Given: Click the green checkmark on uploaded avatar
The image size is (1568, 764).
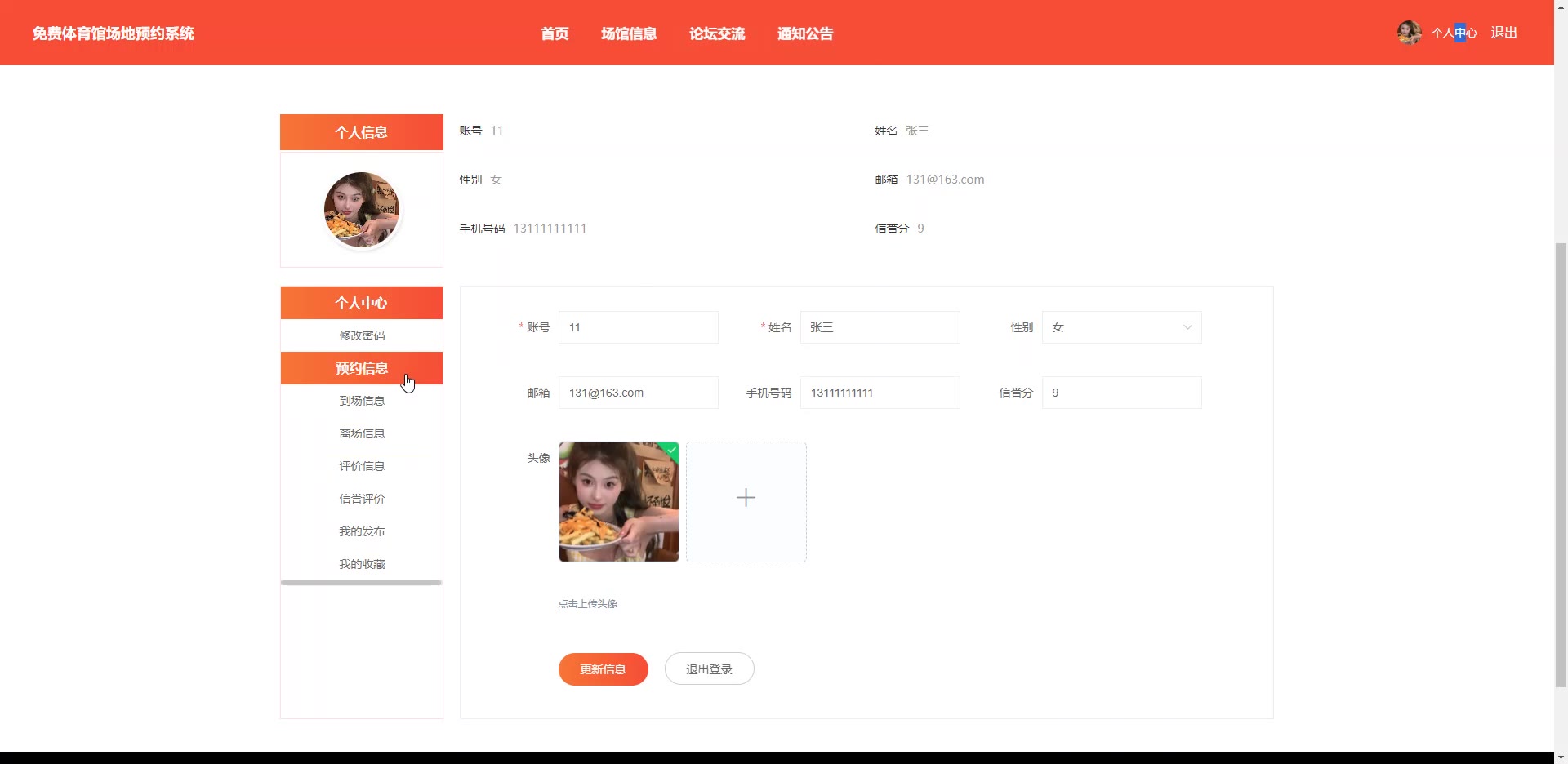Looking at the screenshot, I should coord(671,450).
